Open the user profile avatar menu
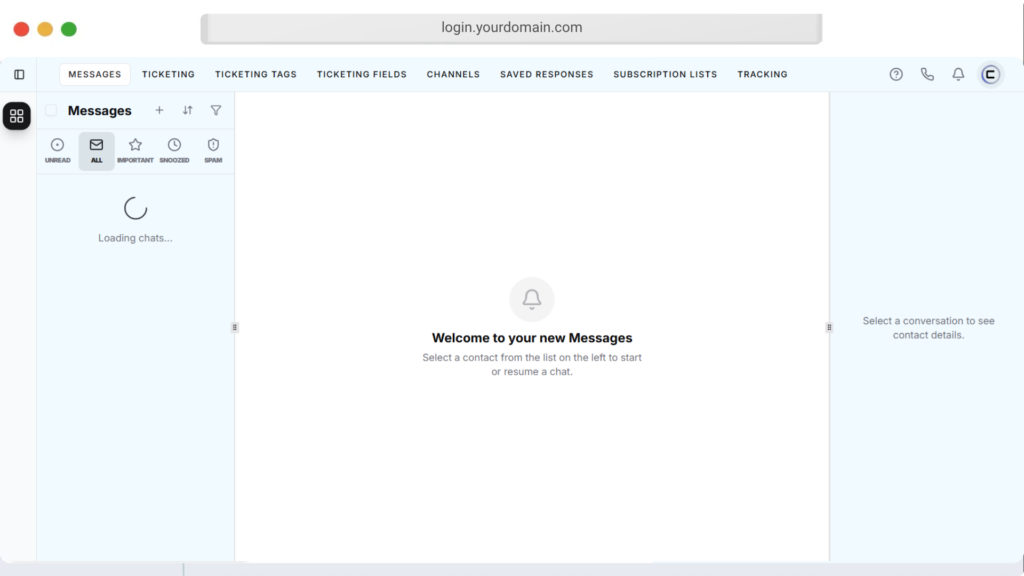Image resolution: width=1024 pixels, height=576 pixels. coord(990,74)
